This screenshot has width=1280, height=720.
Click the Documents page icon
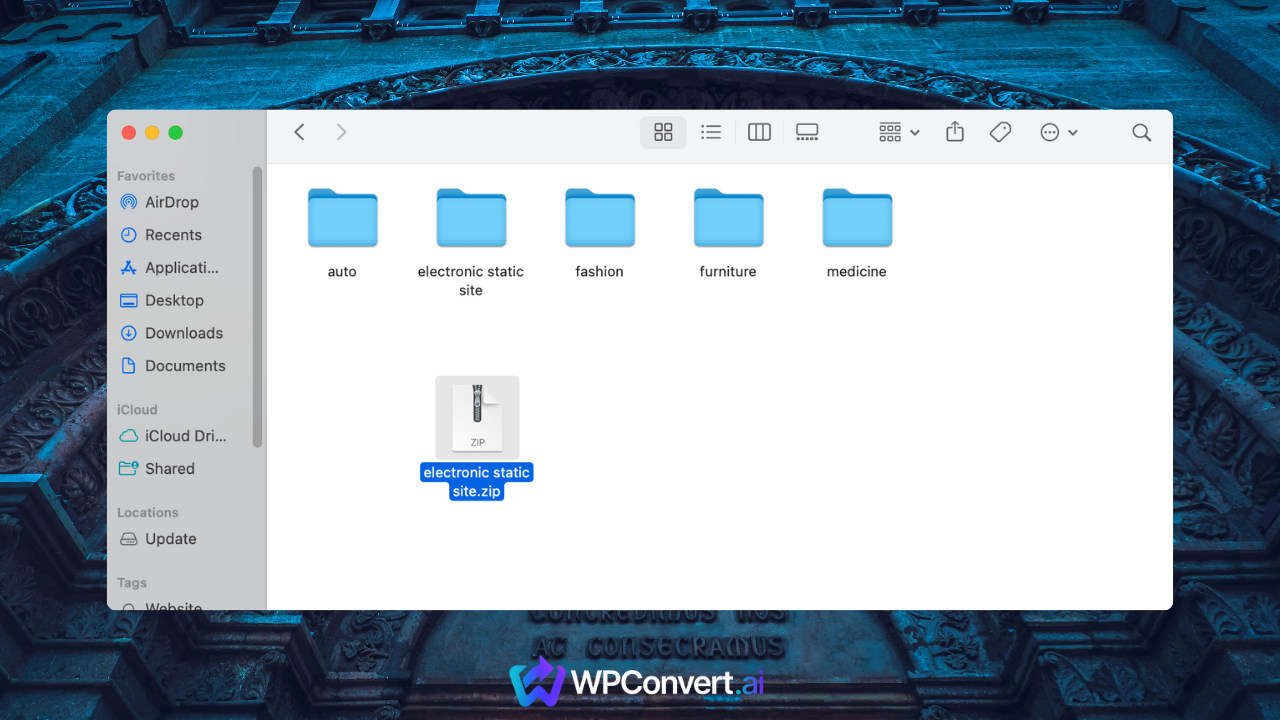pos(128,366)
